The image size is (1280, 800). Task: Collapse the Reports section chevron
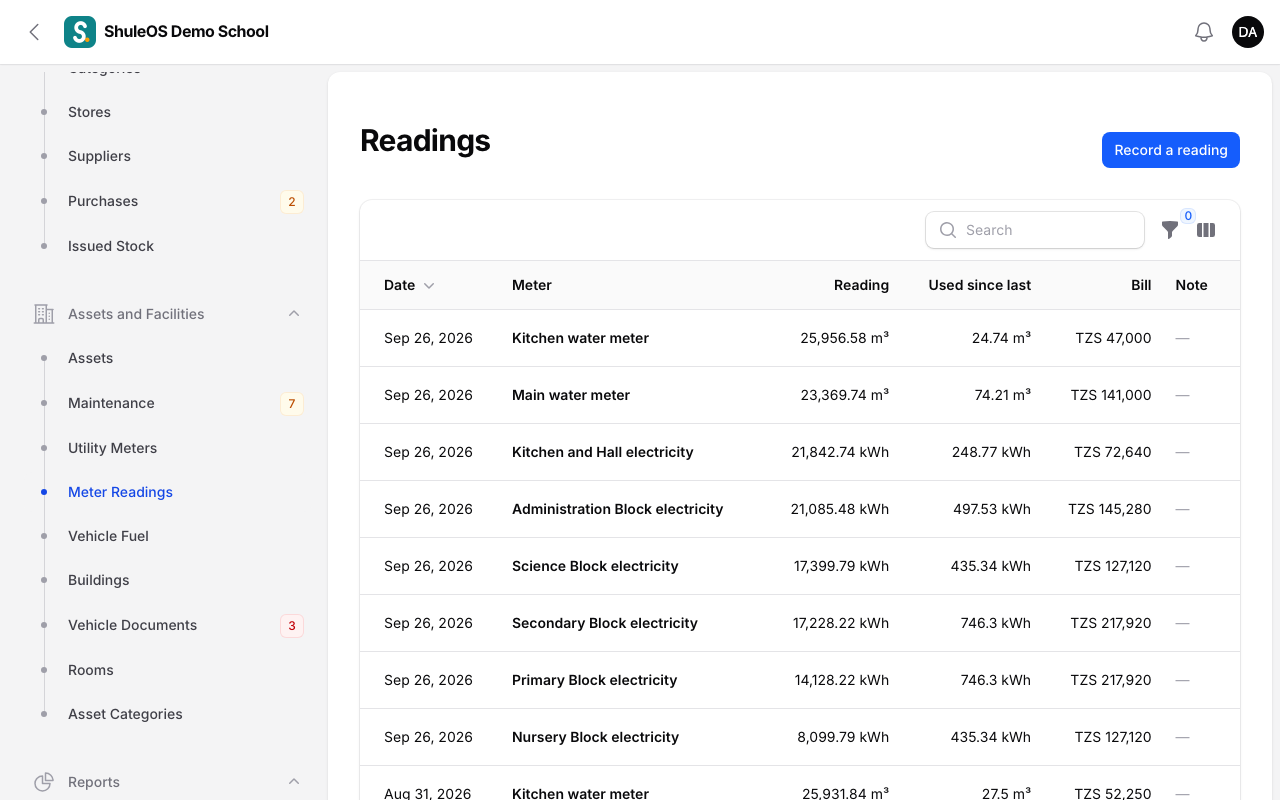294,782
